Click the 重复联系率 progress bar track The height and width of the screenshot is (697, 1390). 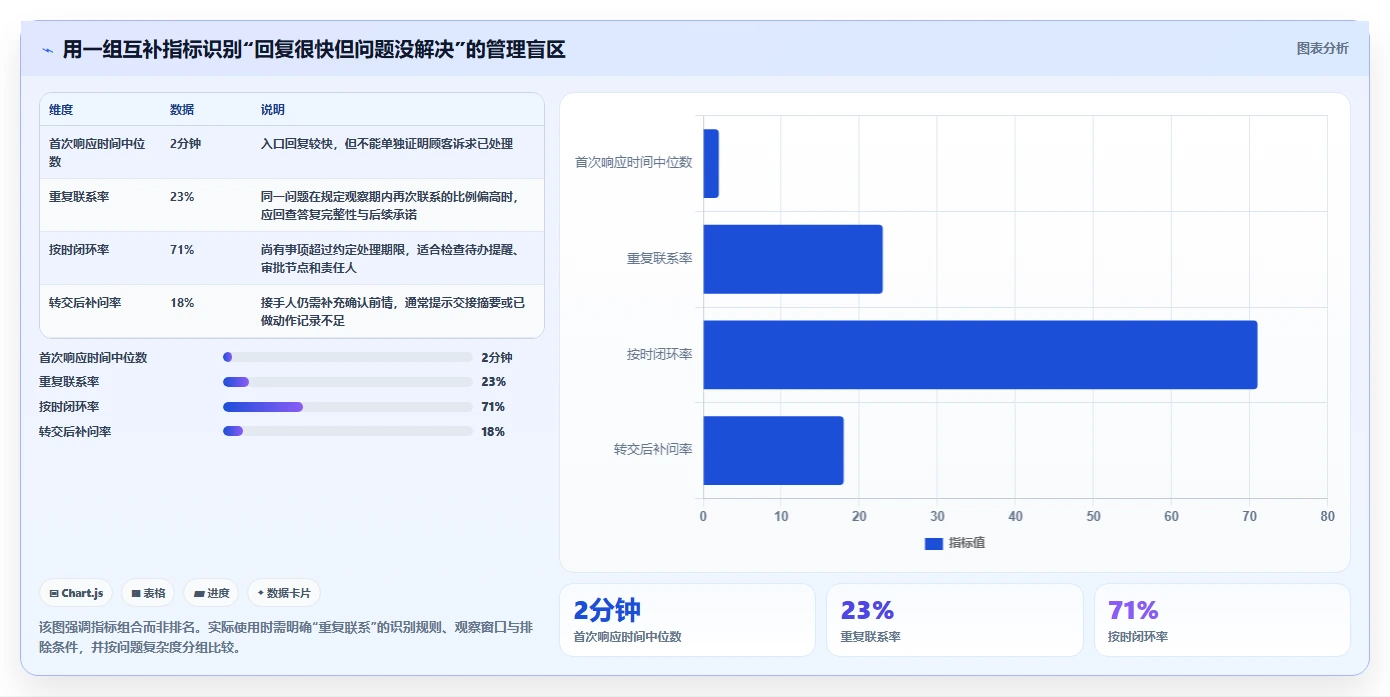(348, 382)
